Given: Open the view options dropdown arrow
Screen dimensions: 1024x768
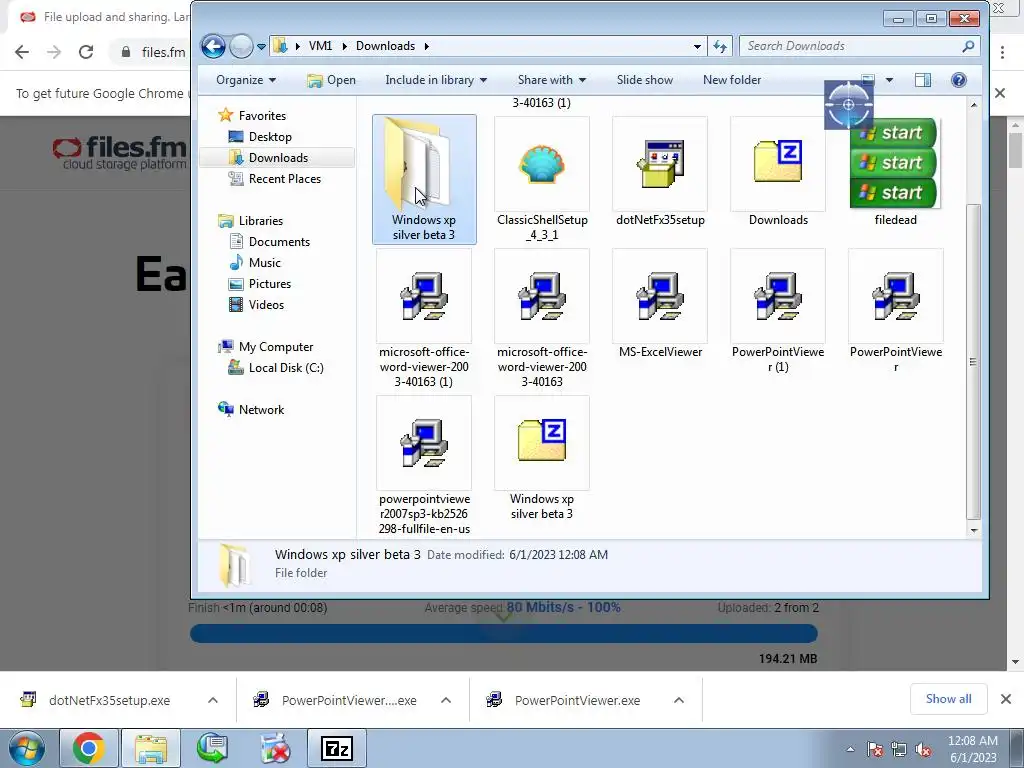Looking at the screenshot, I should [x=889, y=80].
